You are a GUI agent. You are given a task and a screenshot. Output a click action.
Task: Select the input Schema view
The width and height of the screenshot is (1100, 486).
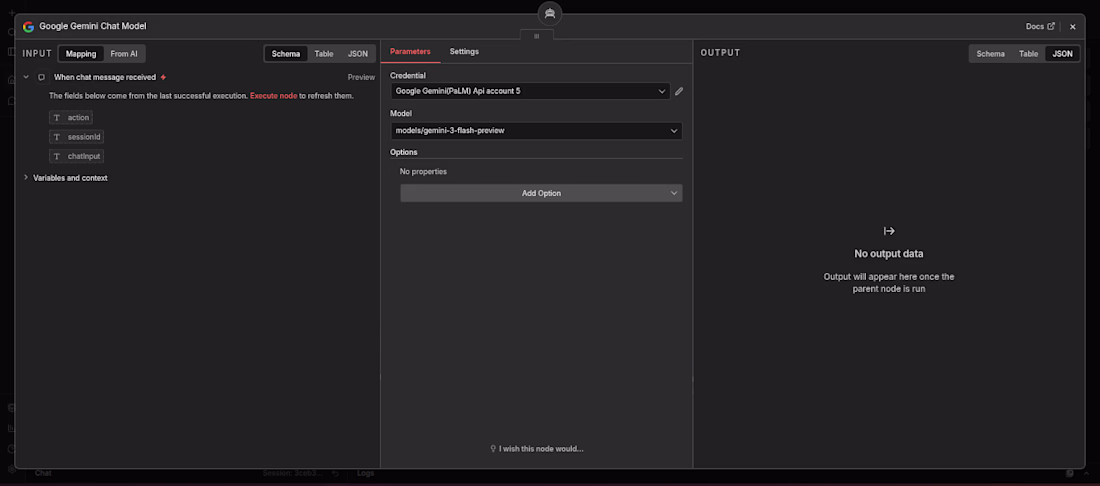(286, 53)
